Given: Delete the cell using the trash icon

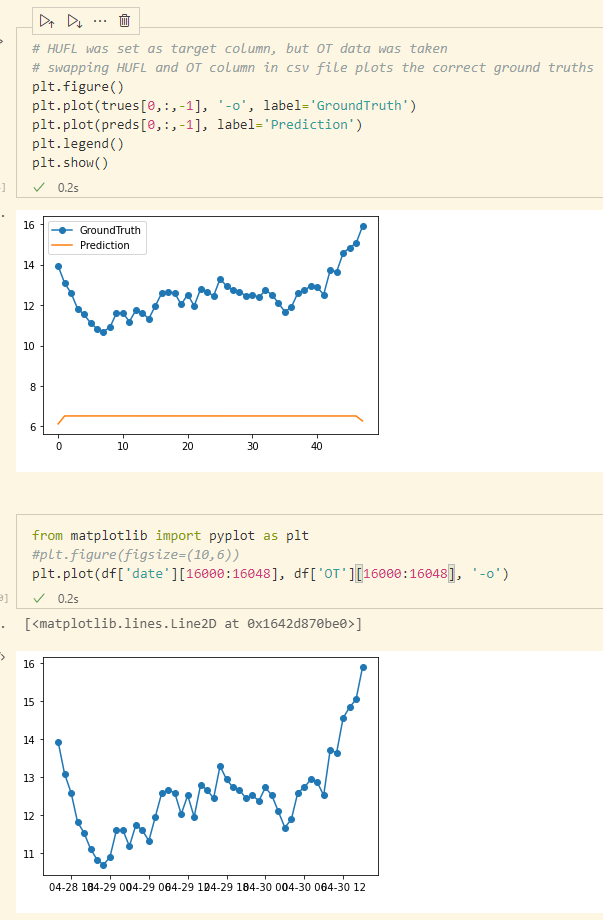Looking at the screenshot, I should [x=124, y=20].
